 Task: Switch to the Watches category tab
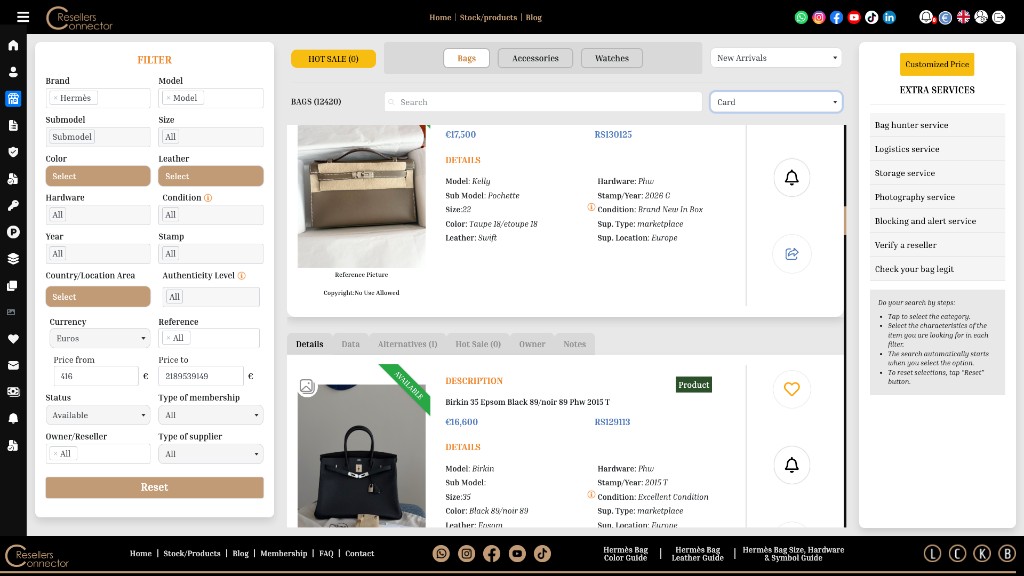pyautogui.click(x=611, y=58)
